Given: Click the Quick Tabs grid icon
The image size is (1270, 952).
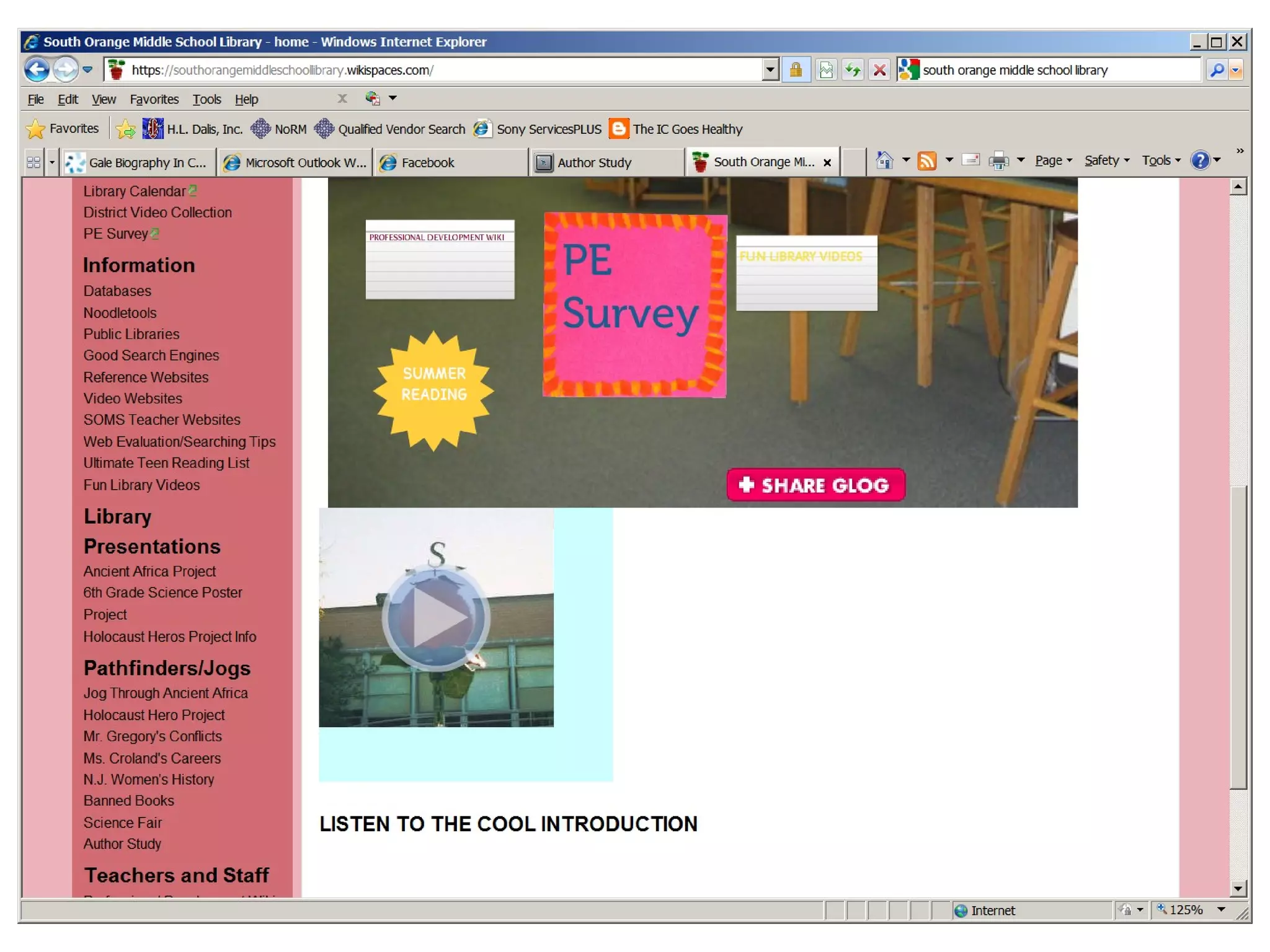Looking at the screenshot, I should [x=33, y=162].
